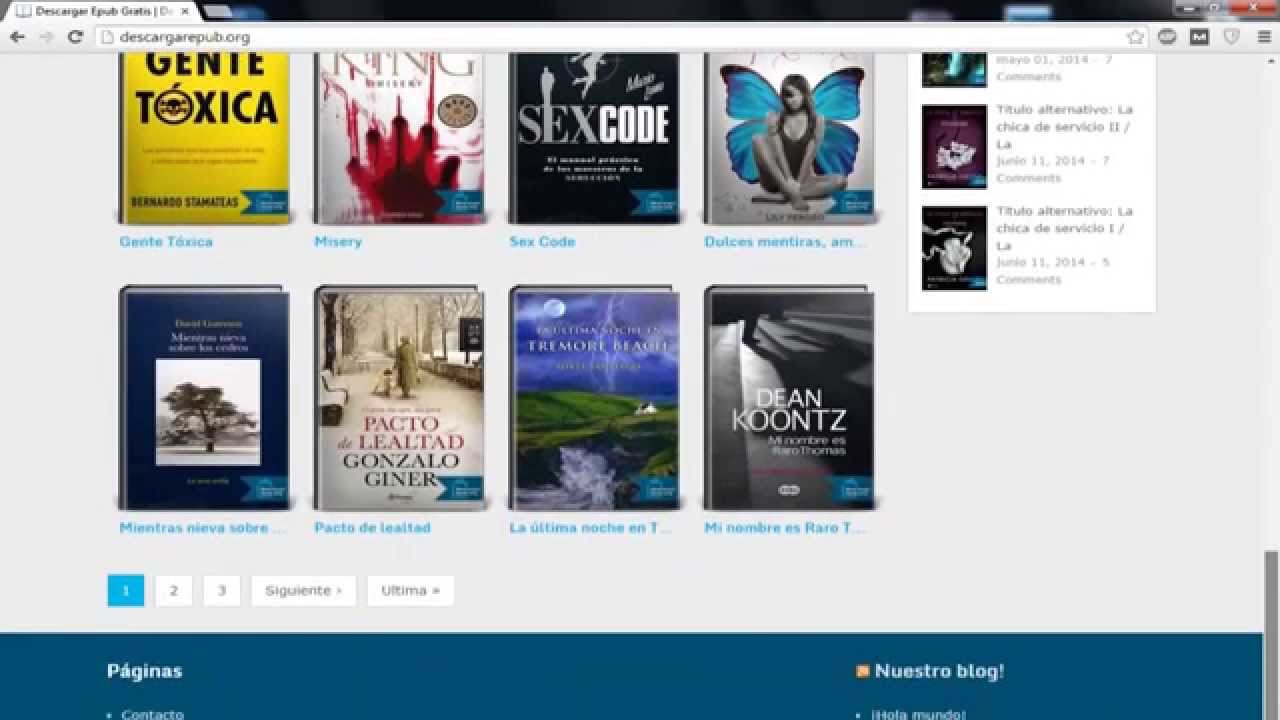The height and width of the screenshot is (720, 1280).
Task: Click the shield extension icon
Action: [x=1232, y=37]
